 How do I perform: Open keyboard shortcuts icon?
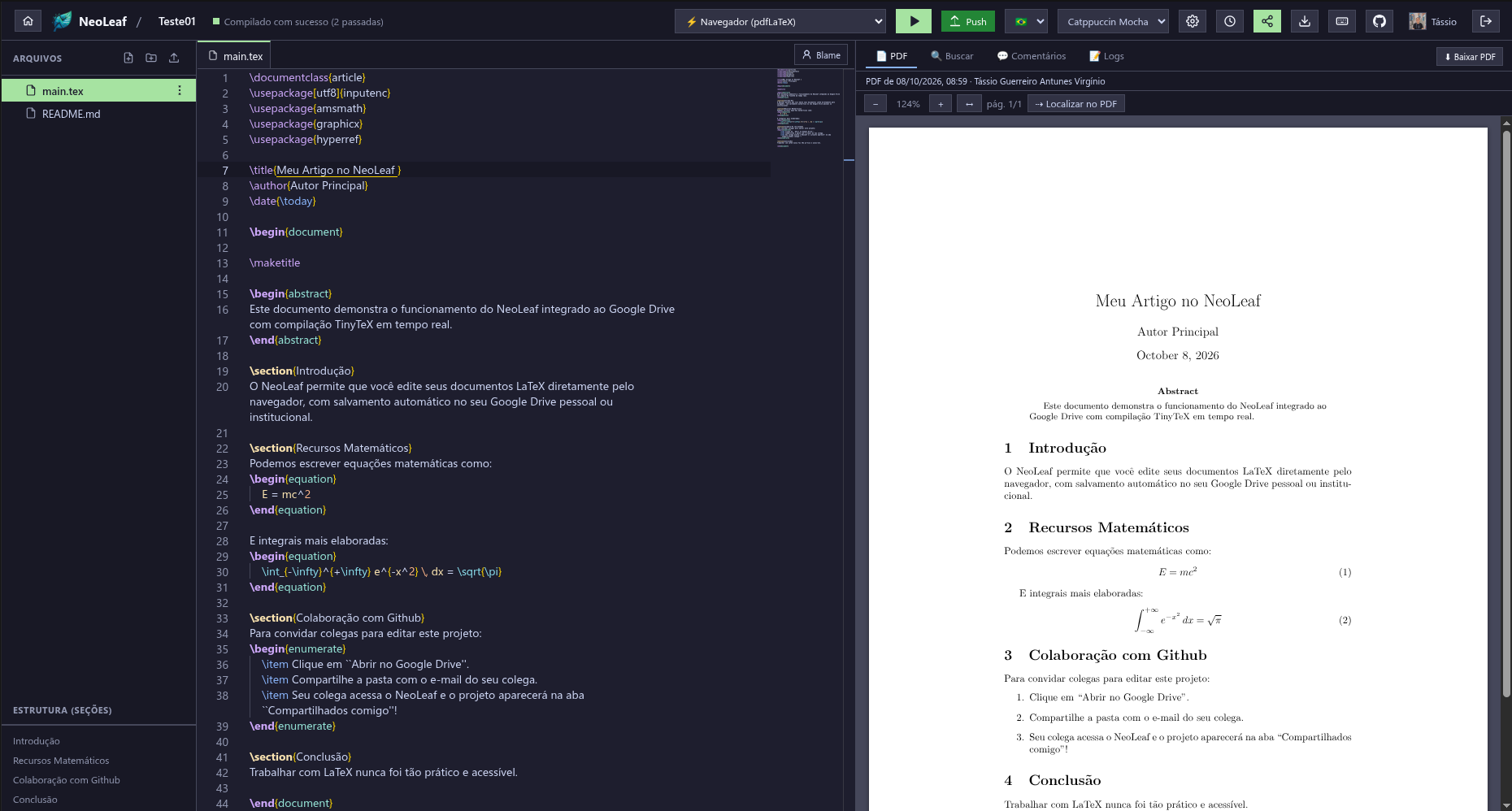(1342, 21)
